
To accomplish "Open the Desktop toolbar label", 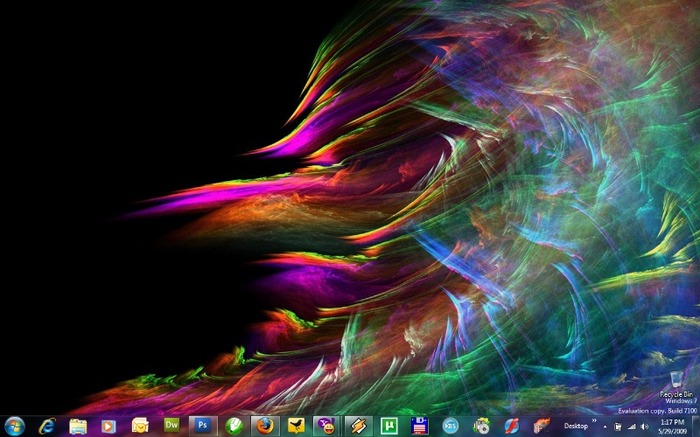I will [x=576, y=426].
